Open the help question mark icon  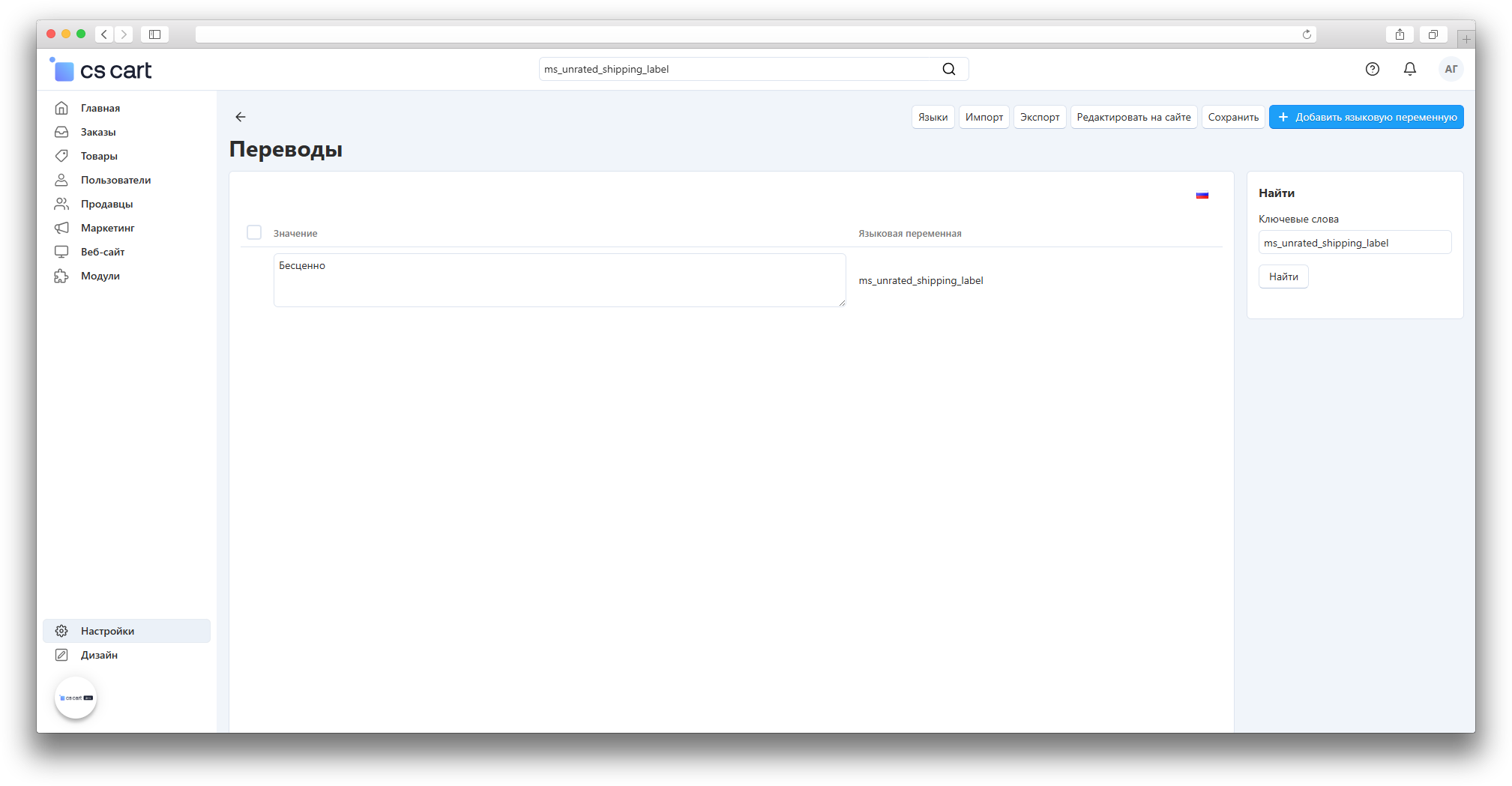coord(1372,70)
